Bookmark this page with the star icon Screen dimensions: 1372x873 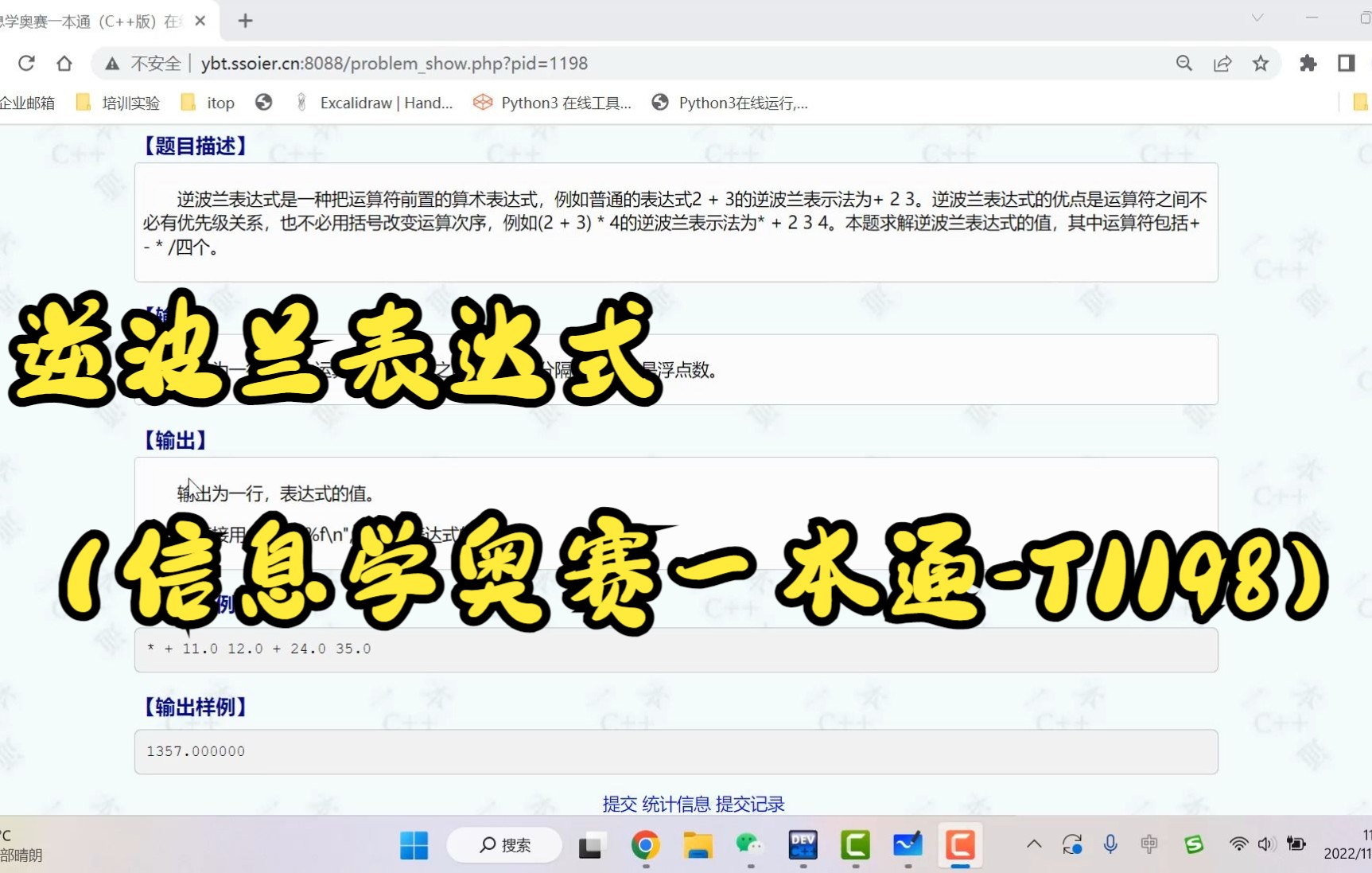[1260, 63]
